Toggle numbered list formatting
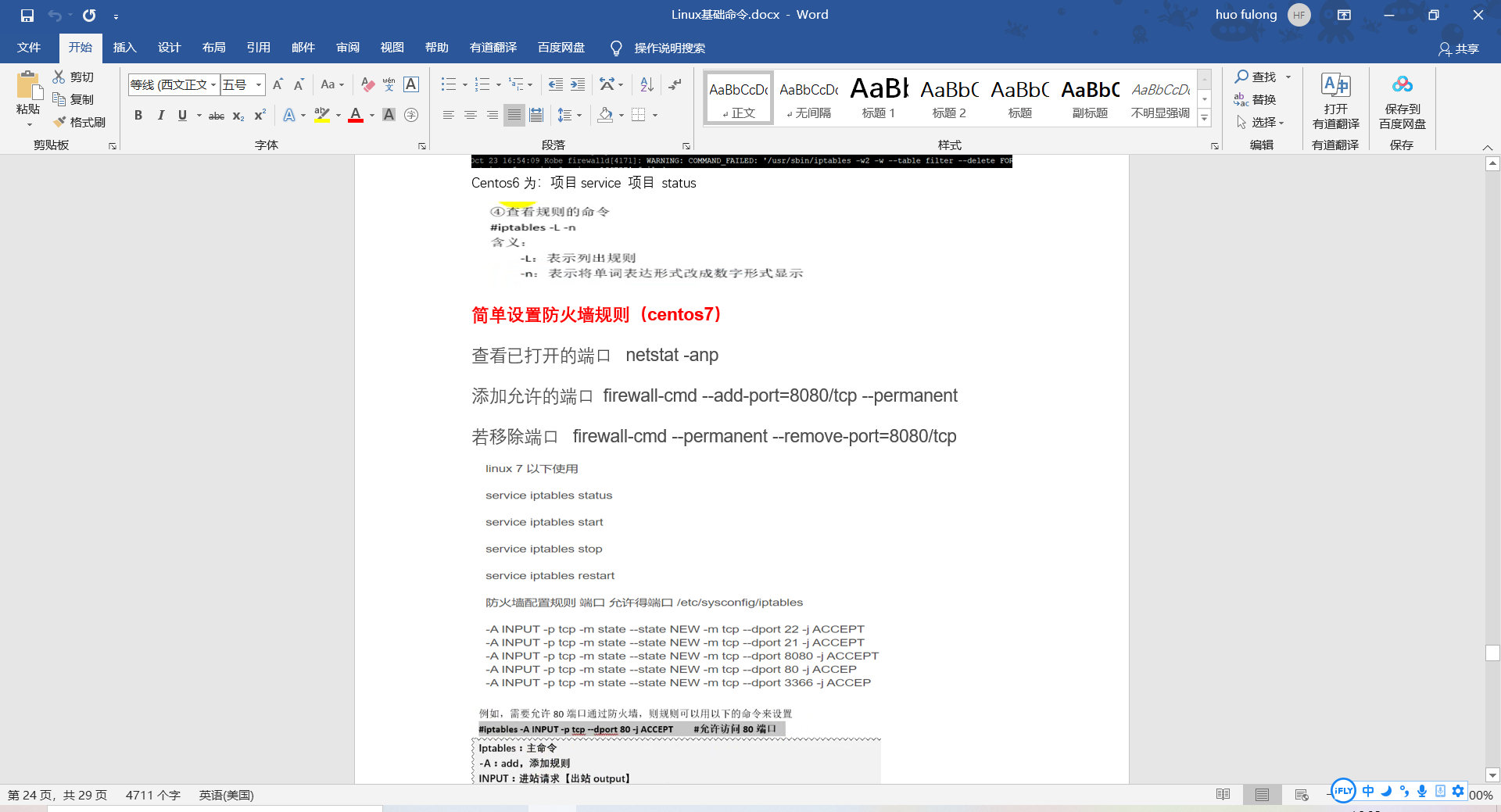Screen dimensions: 1501x812 click(x=482, y=84)
